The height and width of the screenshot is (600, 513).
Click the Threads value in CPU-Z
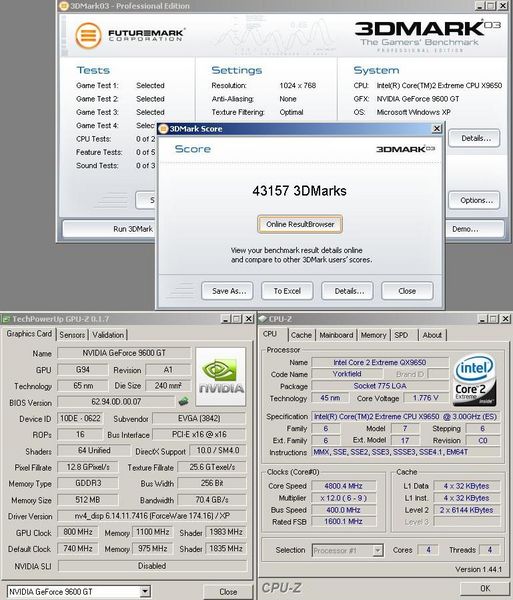click(490, 550)
